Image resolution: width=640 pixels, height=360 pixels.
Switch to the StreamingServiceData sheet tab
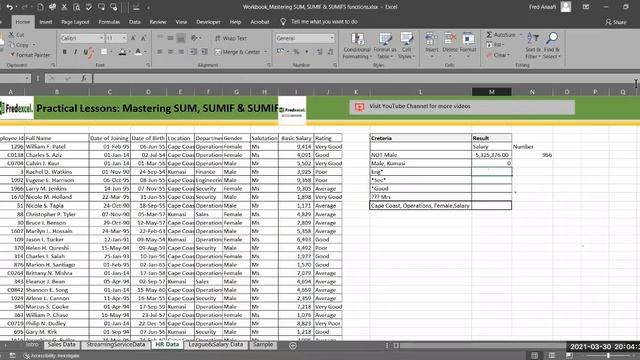point(116,344)
